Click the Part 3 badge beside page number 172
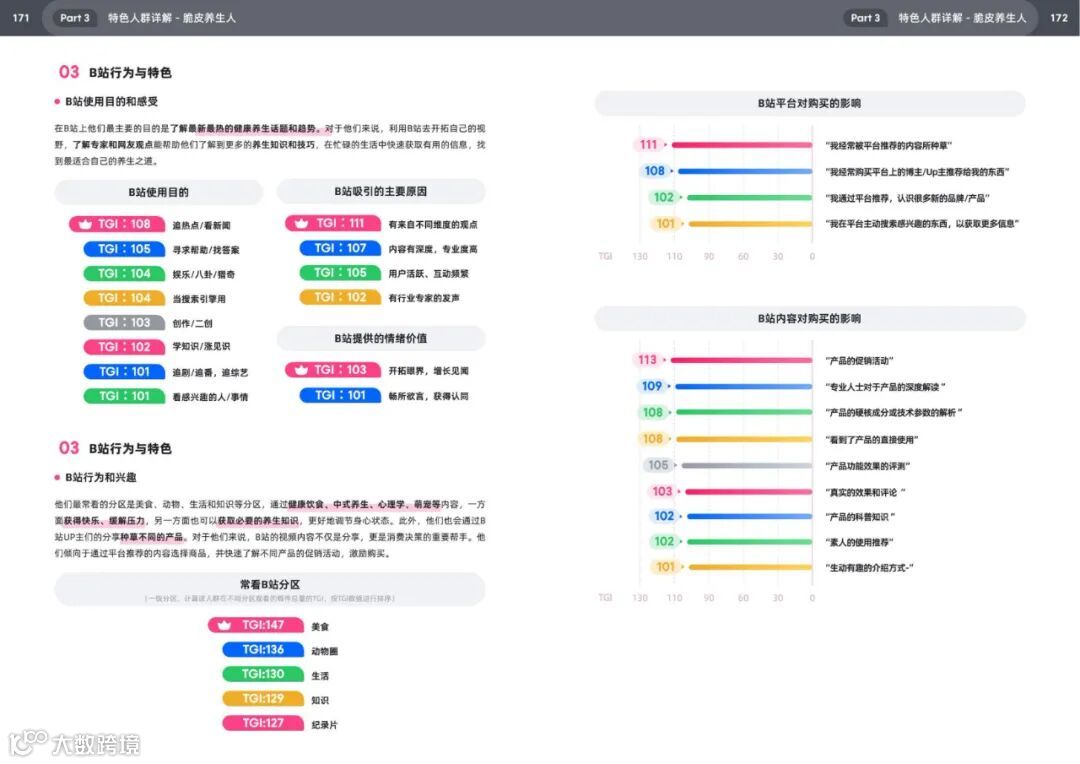This screenshot has height=764, width=1080. [x=865, y=18]
